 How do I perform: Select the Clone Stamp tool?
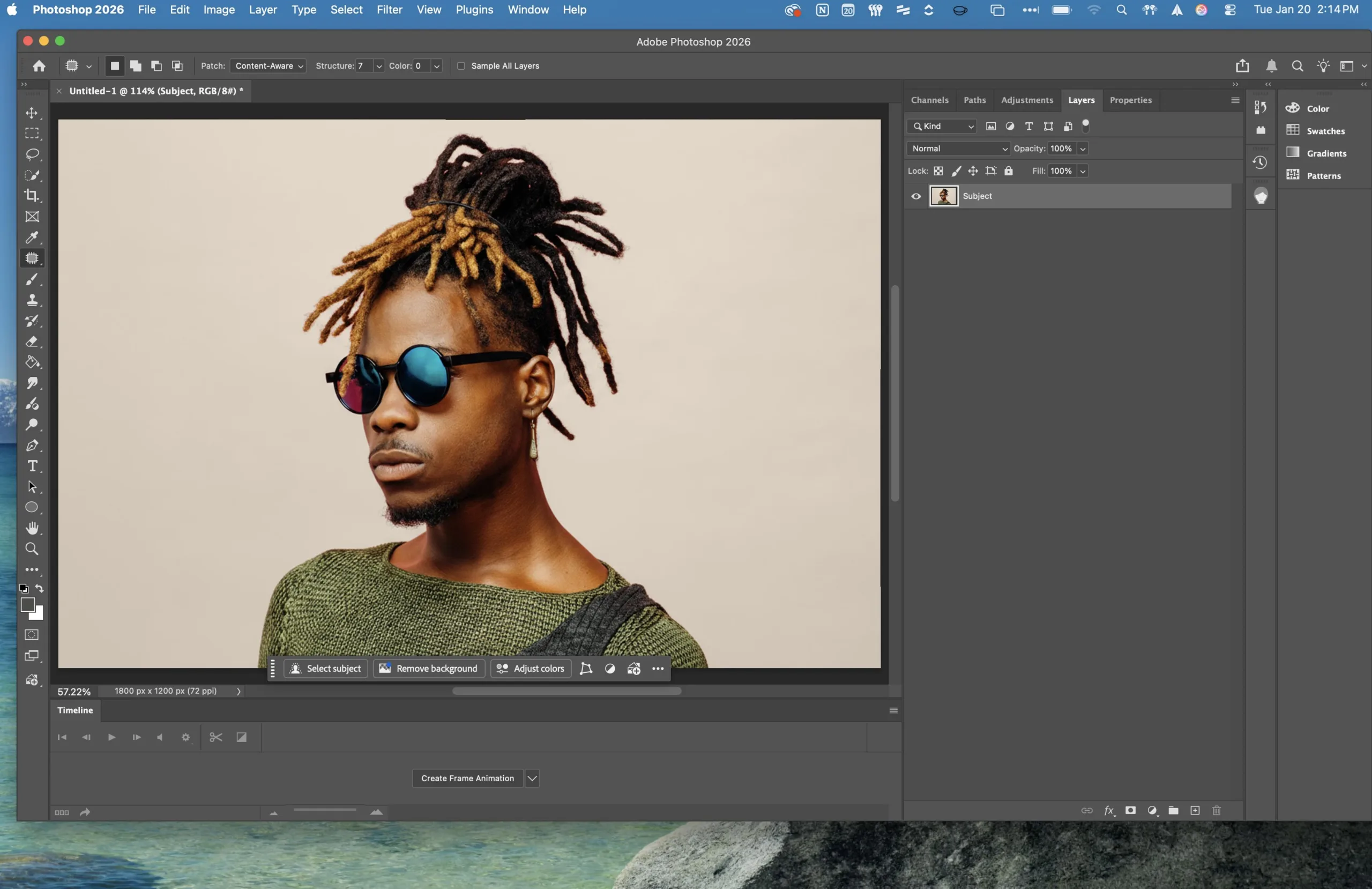click(32, 300)
